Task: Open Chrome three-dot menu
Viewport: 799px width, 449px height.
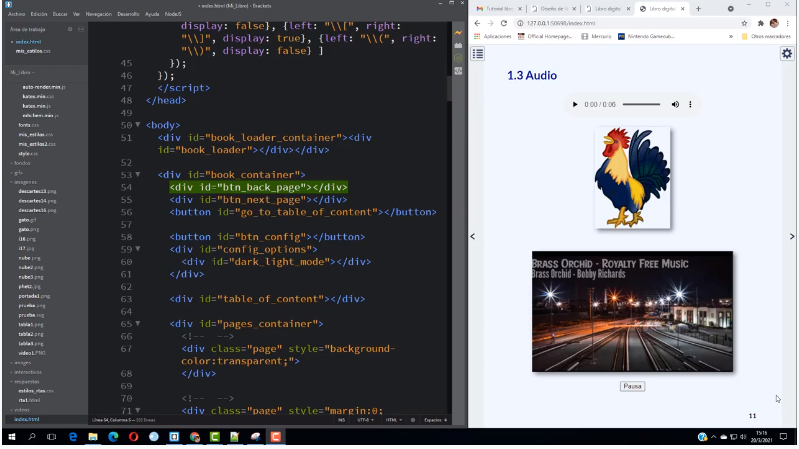Action: [x=788, y=23]
